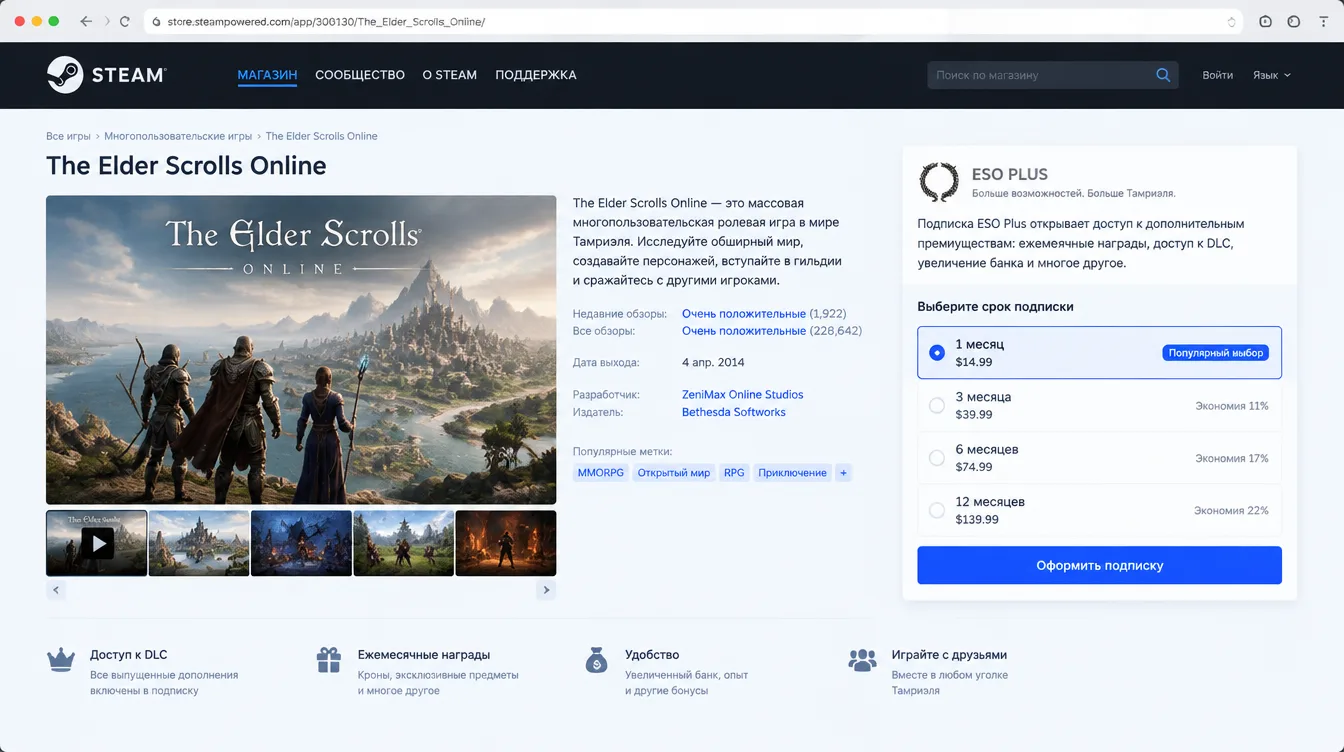1344x752 pixels.
Task: Reload the page with the refresh icon
Action: click(125, 21)
